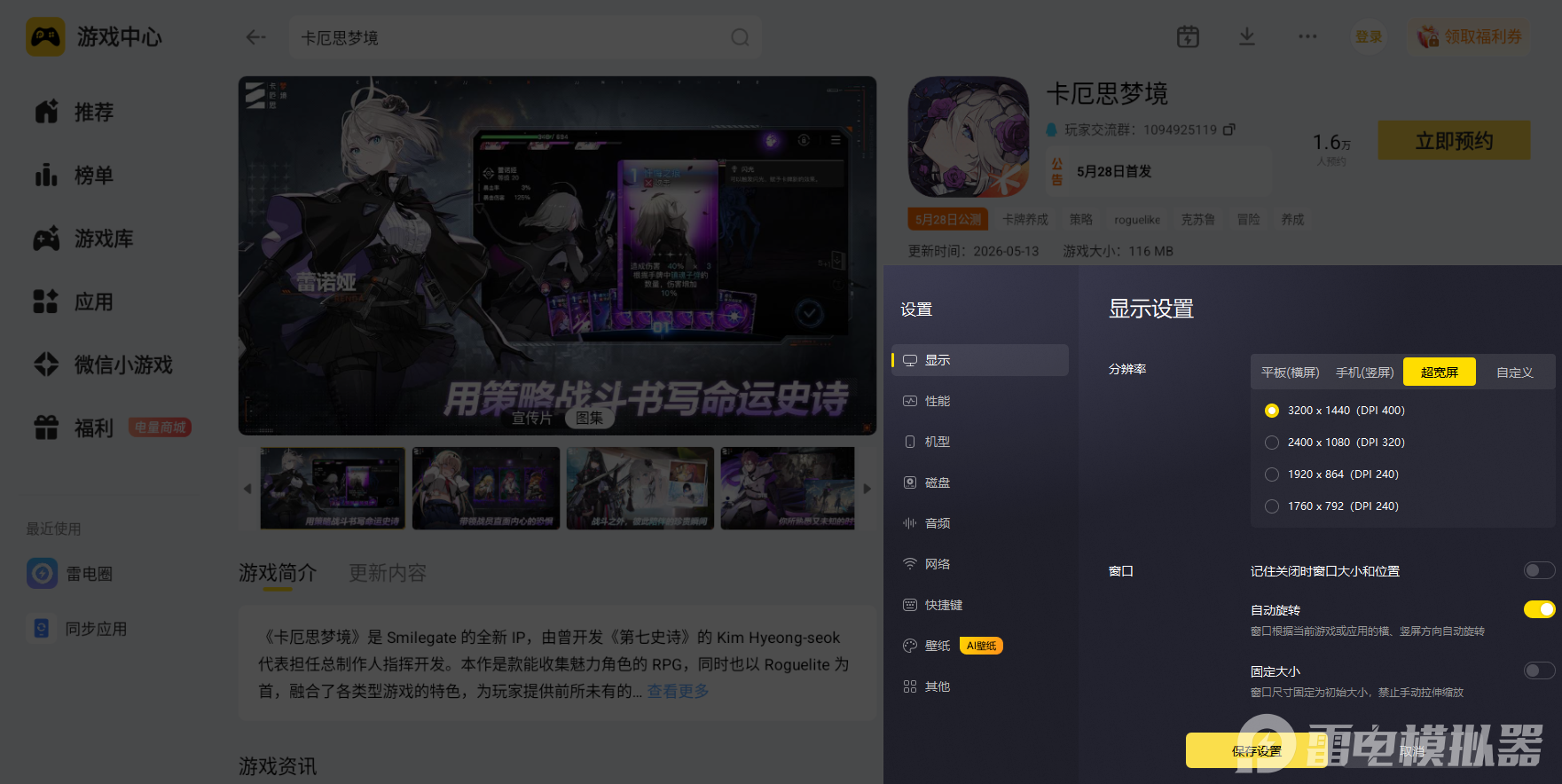Open the 应用 apps section

[x=75, y=302]
